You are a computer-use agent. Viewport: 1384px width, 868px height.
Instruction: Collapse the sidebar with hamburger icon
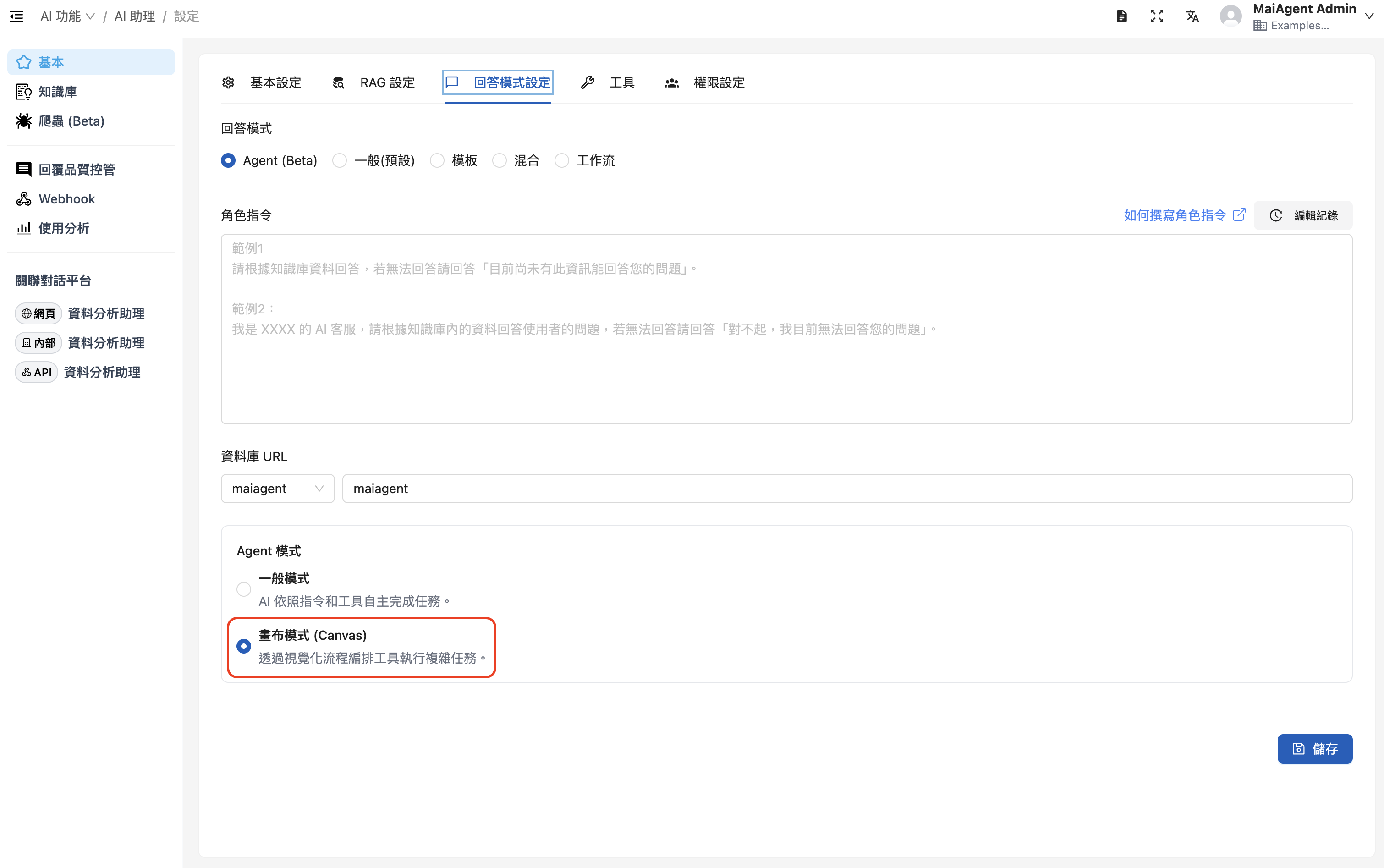[x=16, y=16]
